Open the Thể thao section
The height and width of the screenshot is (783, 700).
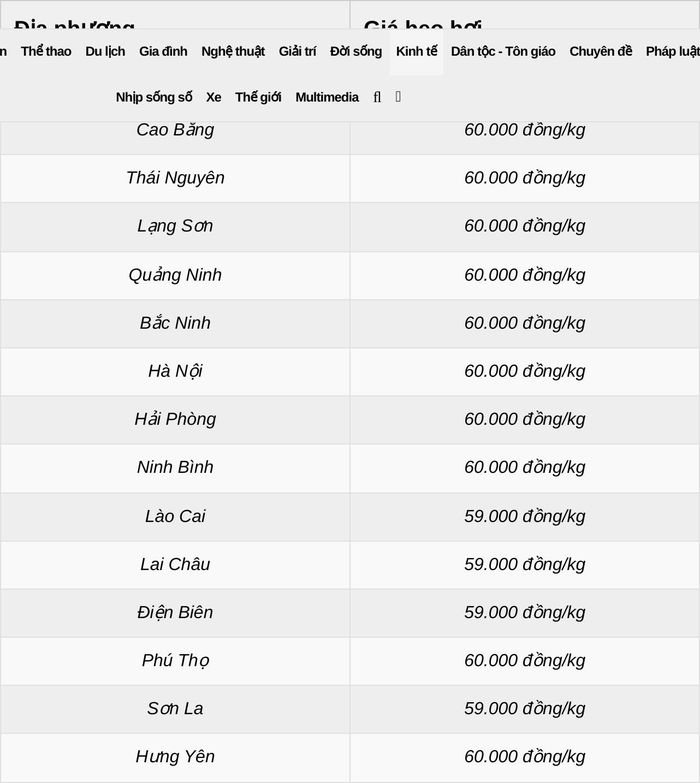[x=46, y=51]
